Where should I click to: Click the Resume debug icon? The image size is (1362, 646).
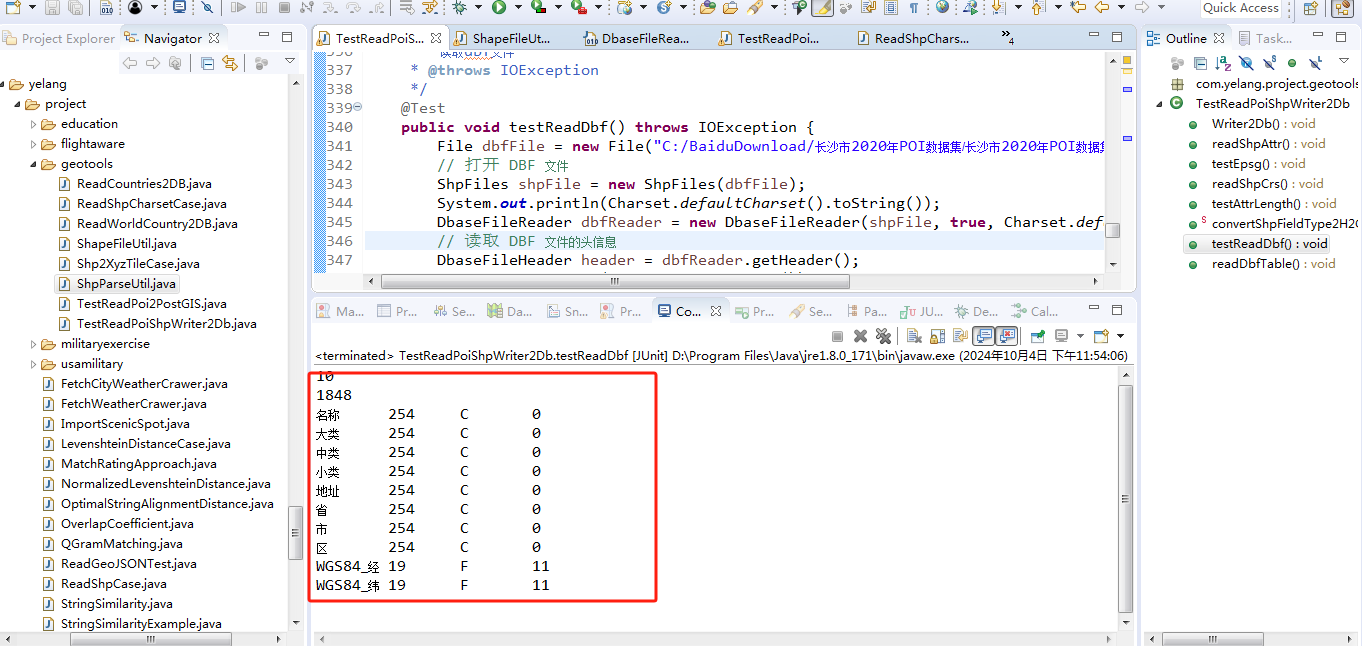pyautogui.click(x=239, y=7)
